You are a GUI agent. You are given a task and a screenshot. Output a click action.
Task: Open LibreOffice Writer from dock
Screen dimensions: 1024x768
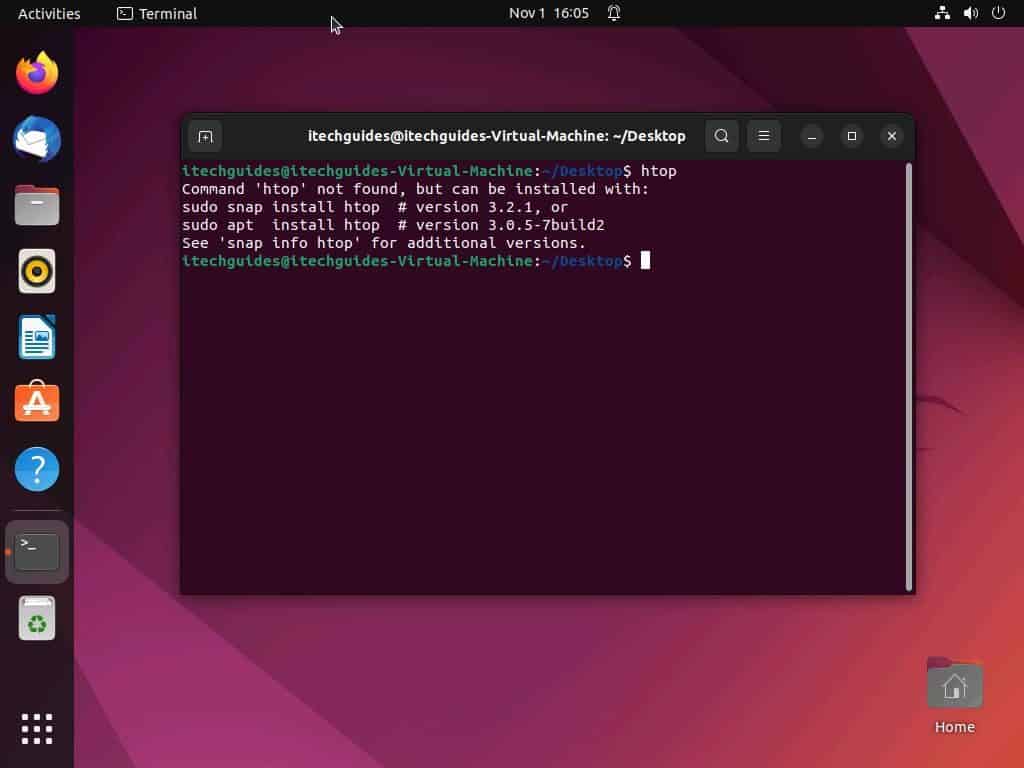[x=37, y=337]
